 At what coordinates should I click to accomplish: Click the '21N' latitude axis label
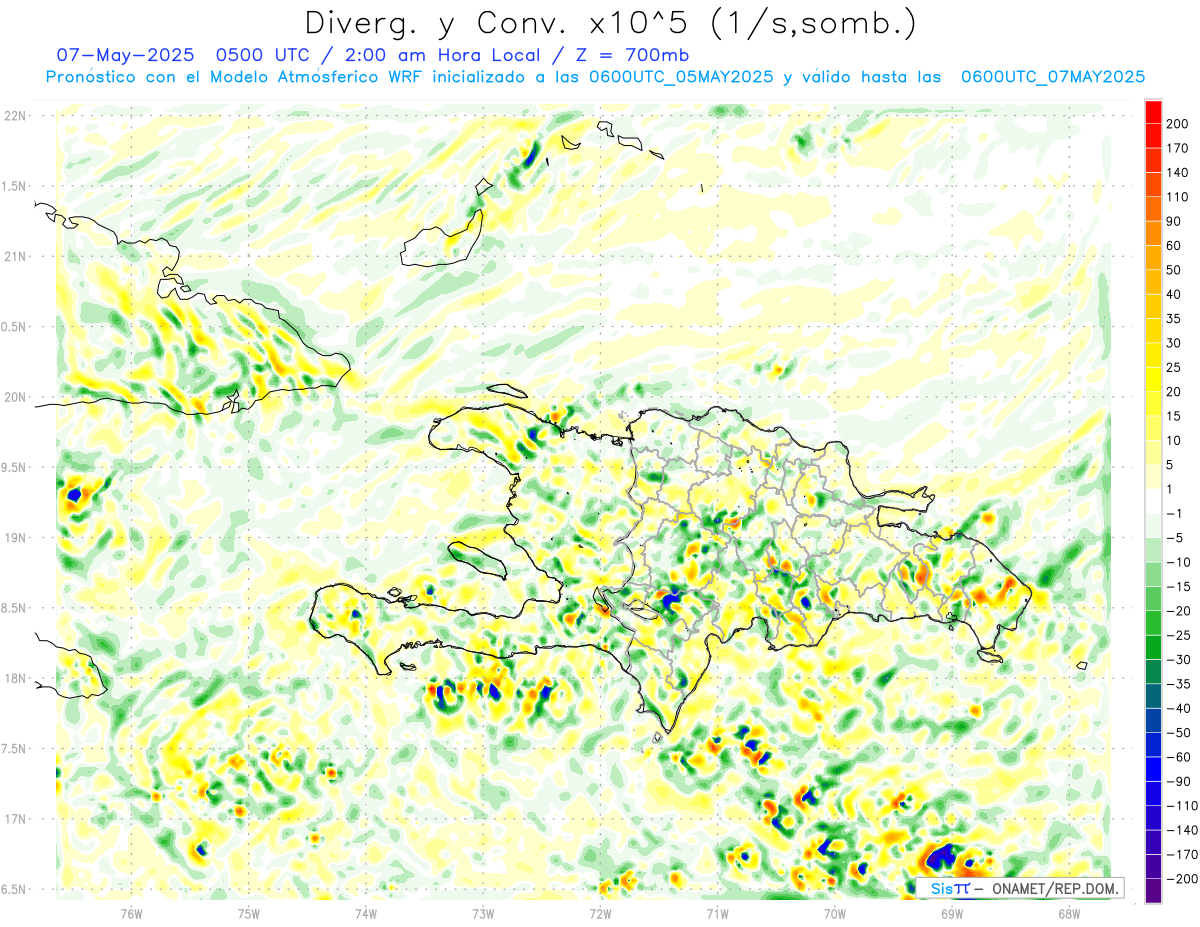(x=15, y=256)
